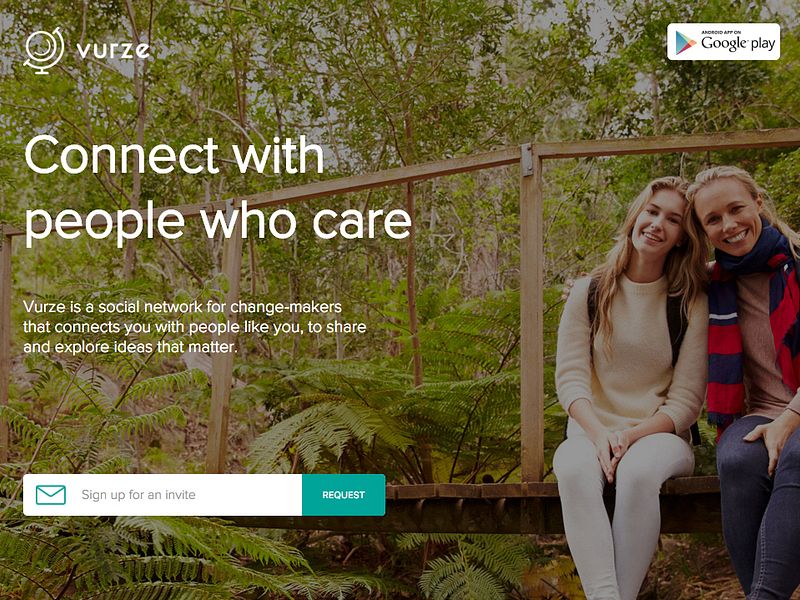Click the 'that connects you with people' line
Screen dimensions: 800x600
click(194, 327)
